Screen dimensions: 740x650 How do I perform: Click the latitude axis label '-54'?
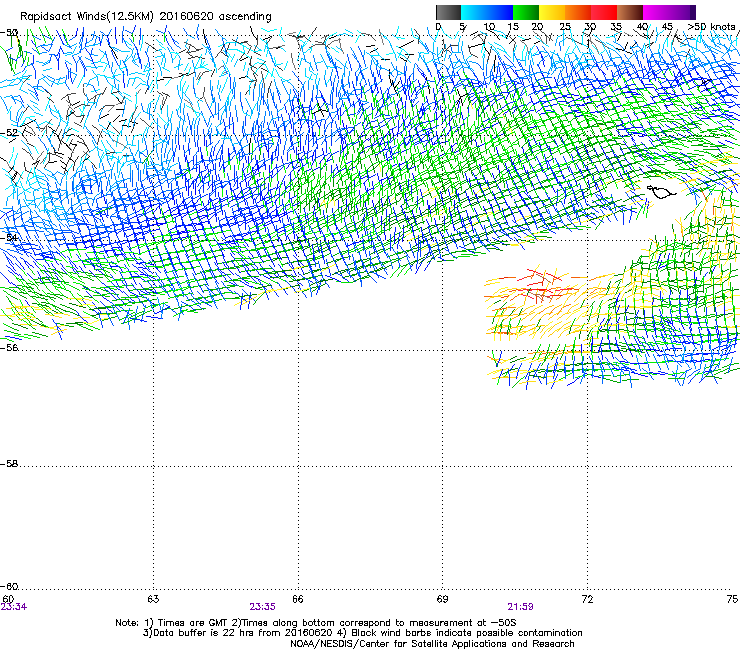[x=9, y=237]
